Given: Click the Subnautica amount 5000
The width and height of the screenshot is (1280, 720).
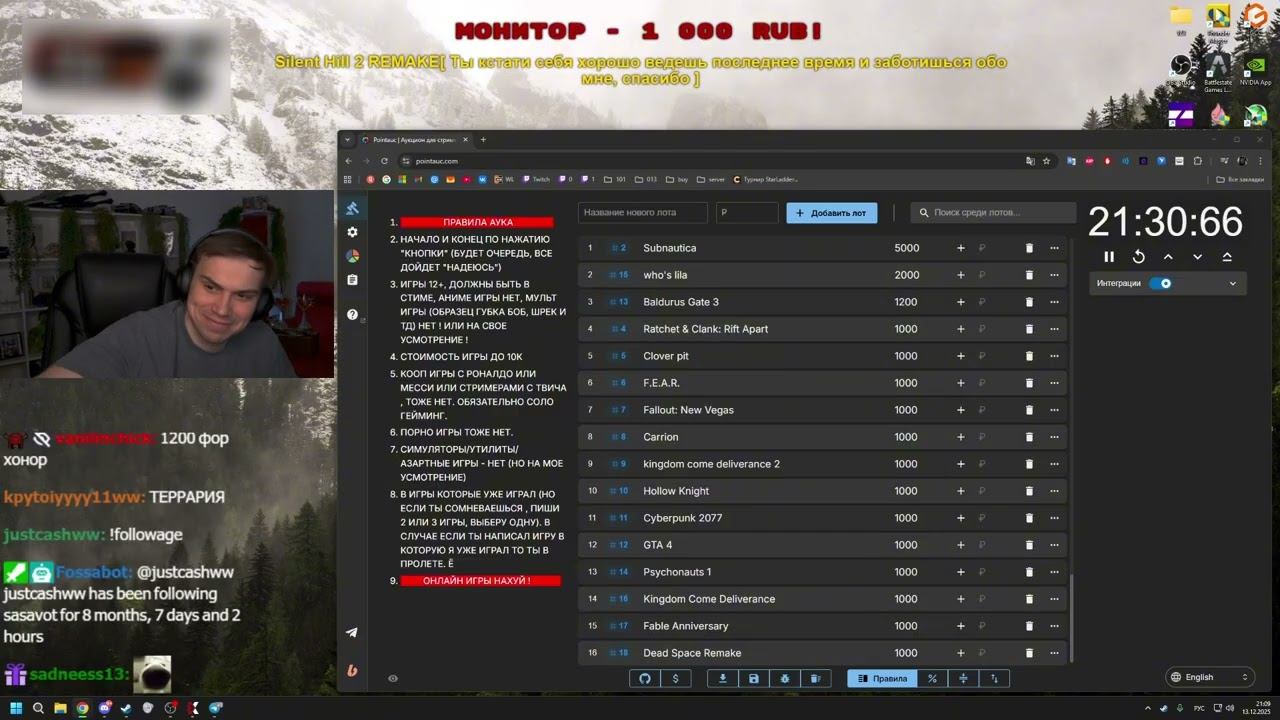Looking at the screenshot, I should tap(906, 248).
